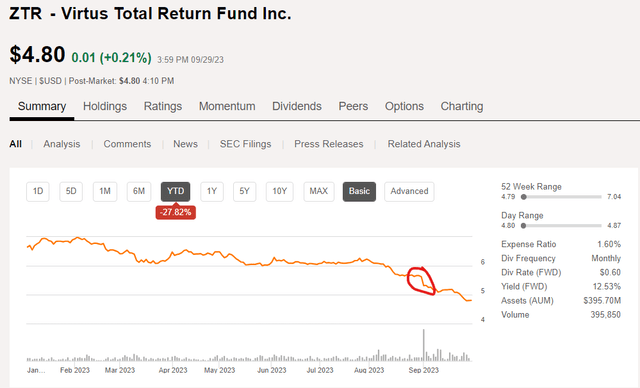Show Related Analysis articles
This screenshot has width=640, height=388.
(x=424, y=144)
